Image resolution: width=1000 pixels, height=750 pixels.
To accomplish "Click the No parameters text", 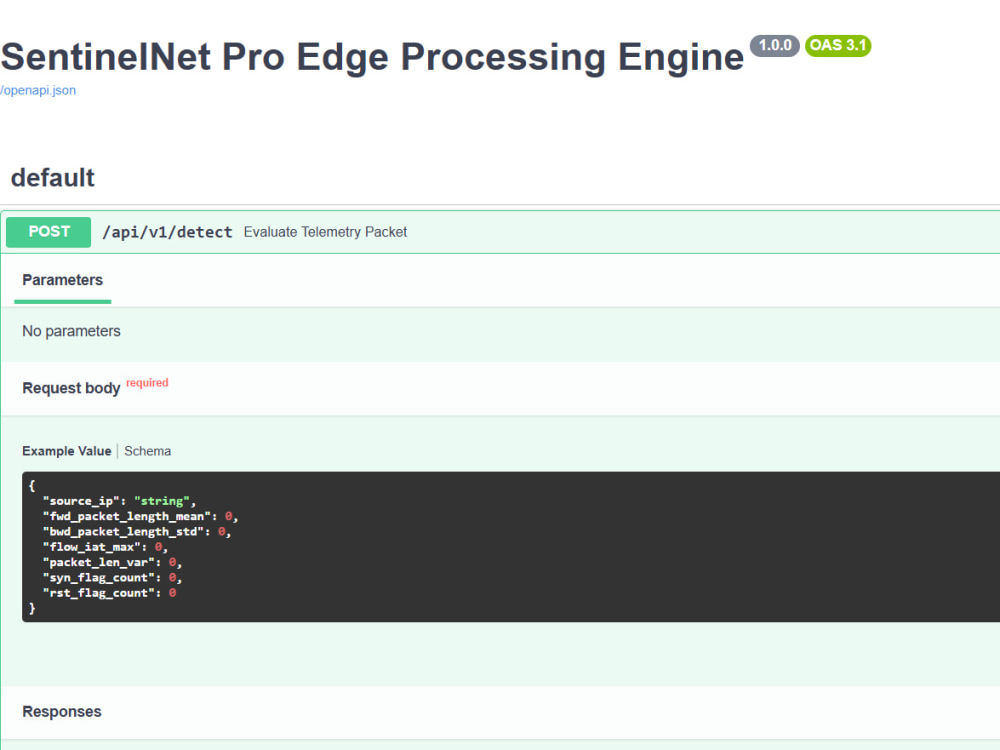I will pyautogui.click(x=71, y=331).
